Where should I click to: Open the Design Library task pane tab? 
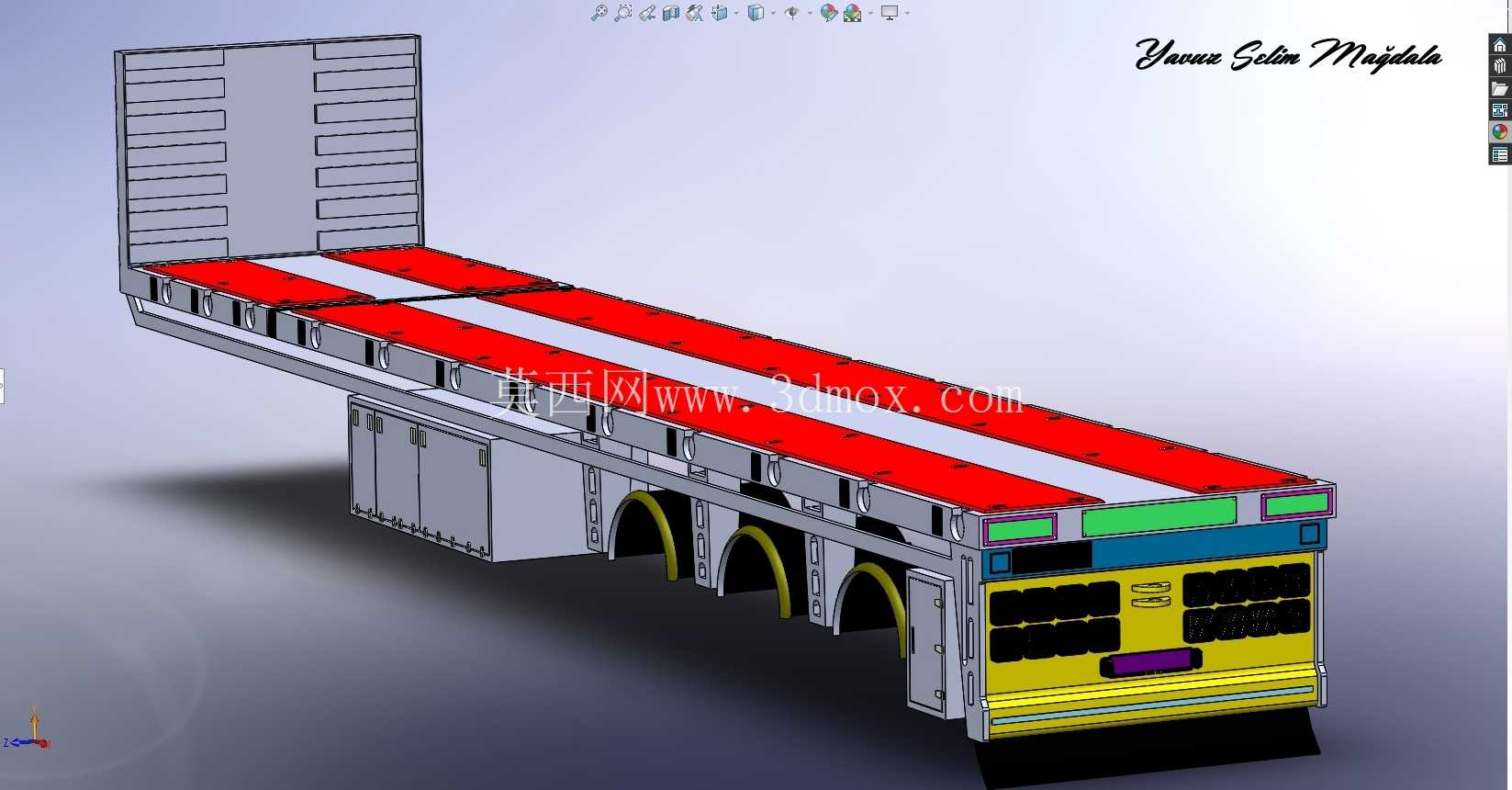pos(1500,66)
